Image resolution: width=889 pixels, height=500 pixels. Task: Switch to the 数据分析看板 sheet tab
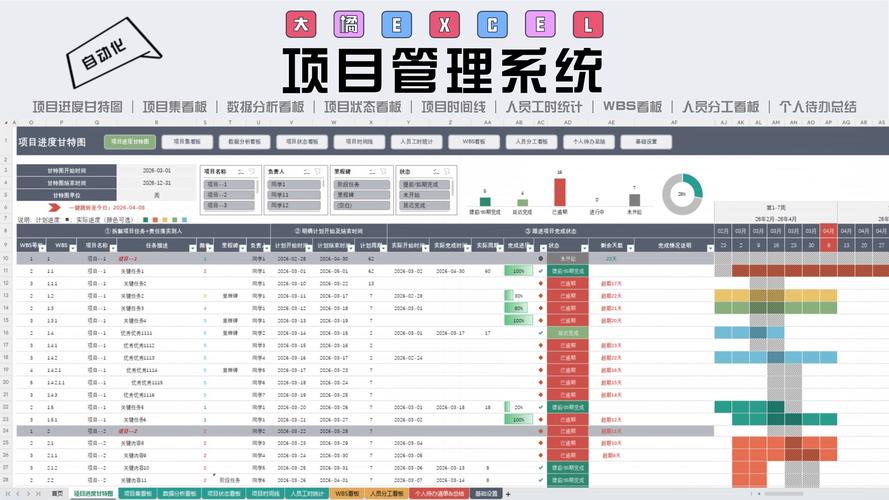179,494
